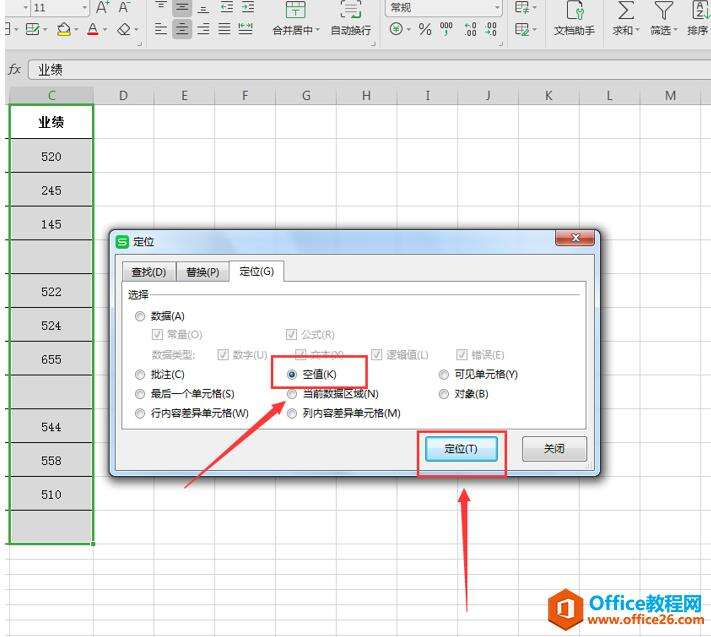The width and height of the screenshot is (711, 637).
Task: Click the Merge and Center (合并居中) icon
Action: coord(296,10)
